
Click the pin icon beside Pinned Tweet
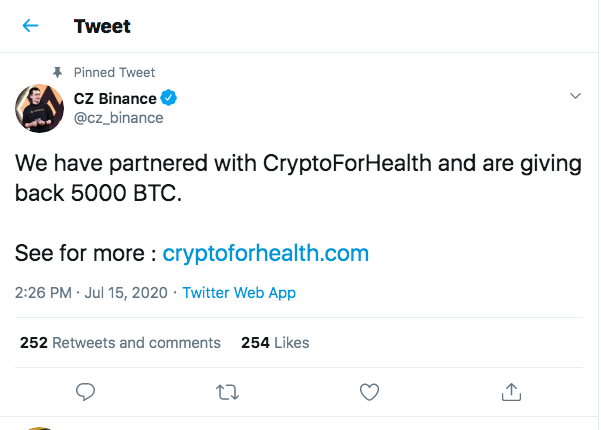tap(57, 72)
